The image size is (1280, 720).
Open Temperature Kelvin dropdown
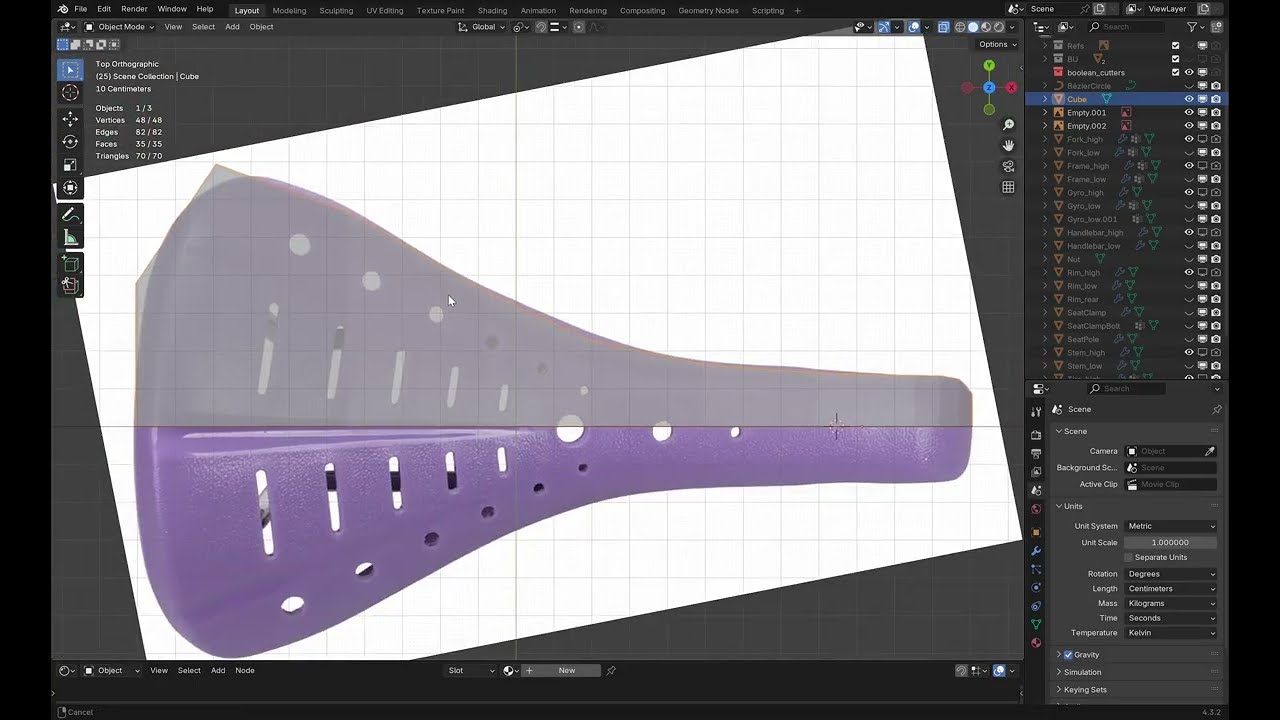tap(1171, 633)
